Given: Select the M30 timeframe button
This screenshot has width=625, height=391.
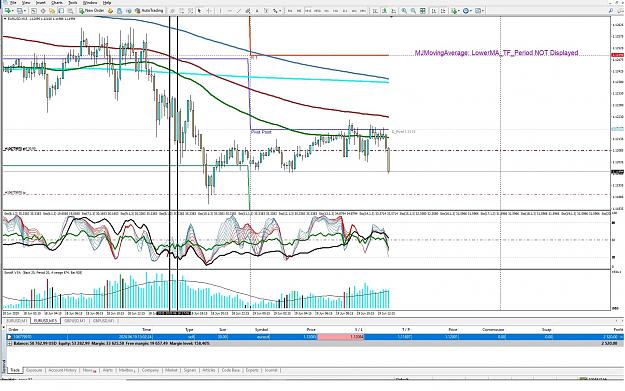Looking at the screenshot, I should pyautogui.click(x=317, y=11).
